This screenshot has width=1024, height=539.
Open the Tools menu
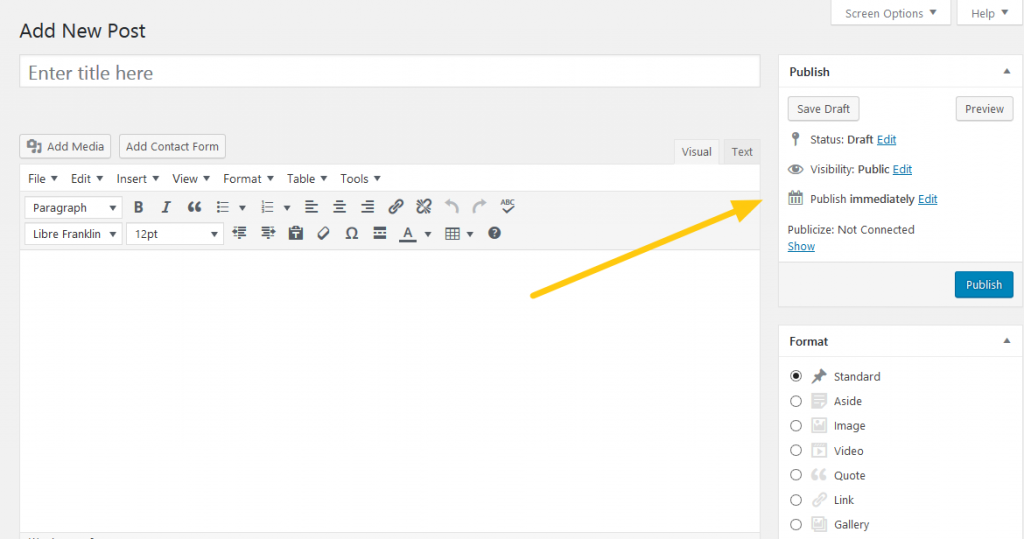pyautogui.click(x=360, y=178)
